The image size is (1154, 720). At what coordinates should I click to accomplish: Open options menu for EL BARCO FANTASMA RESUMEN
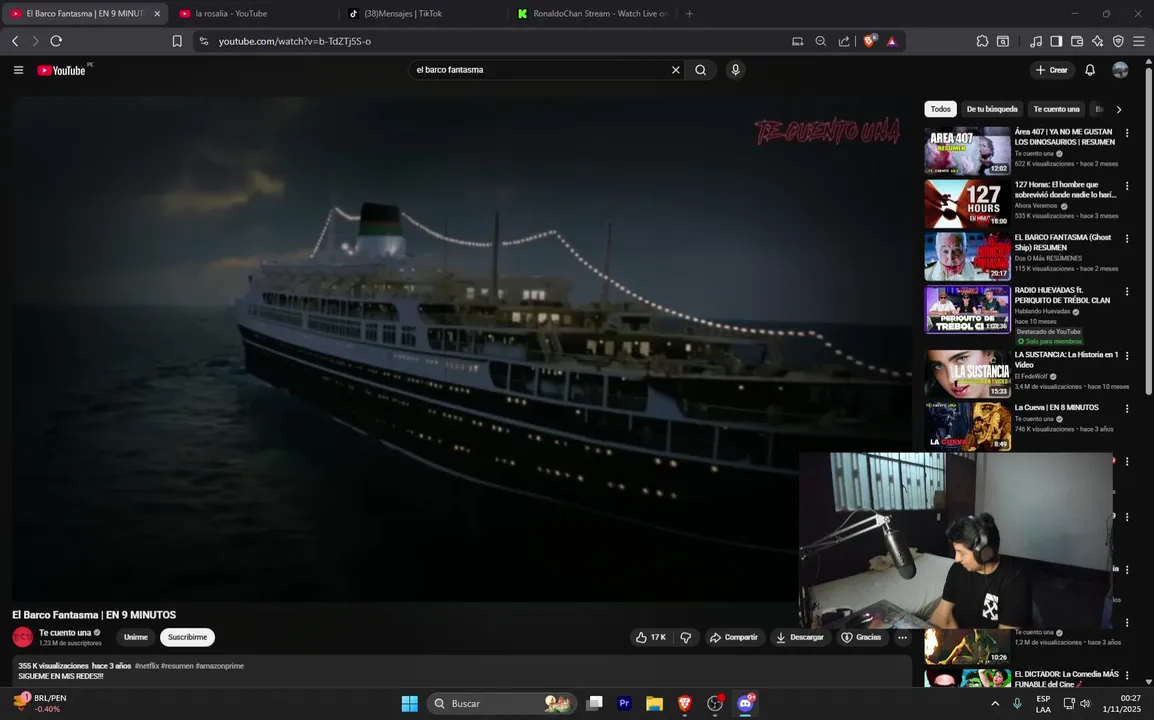tap(1127, 239)
